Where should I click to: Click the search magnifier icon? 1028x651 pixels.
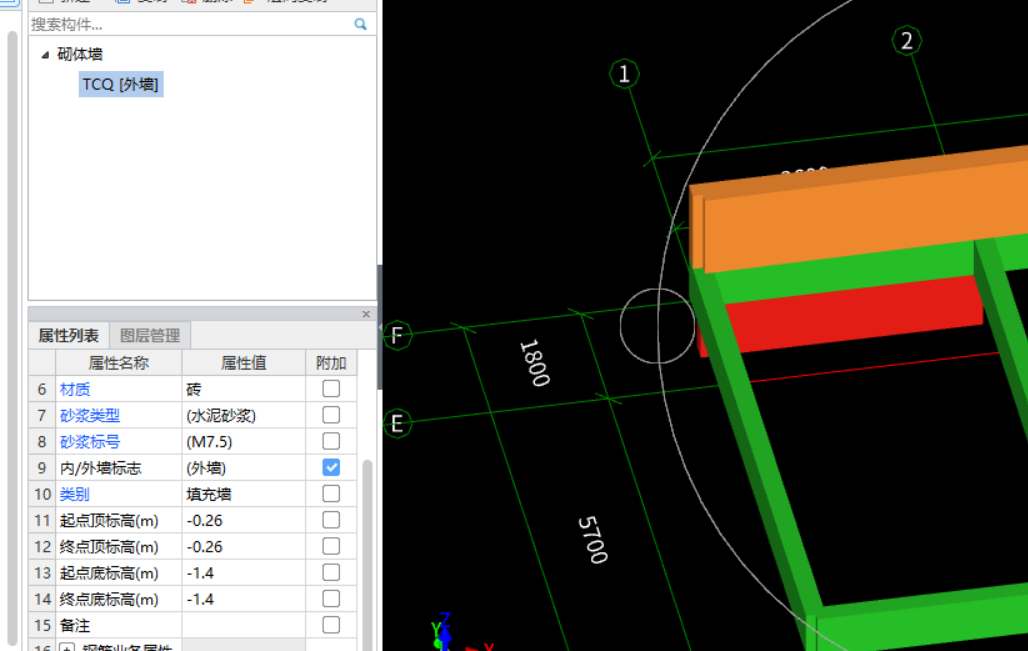click(x=360, y=24)
